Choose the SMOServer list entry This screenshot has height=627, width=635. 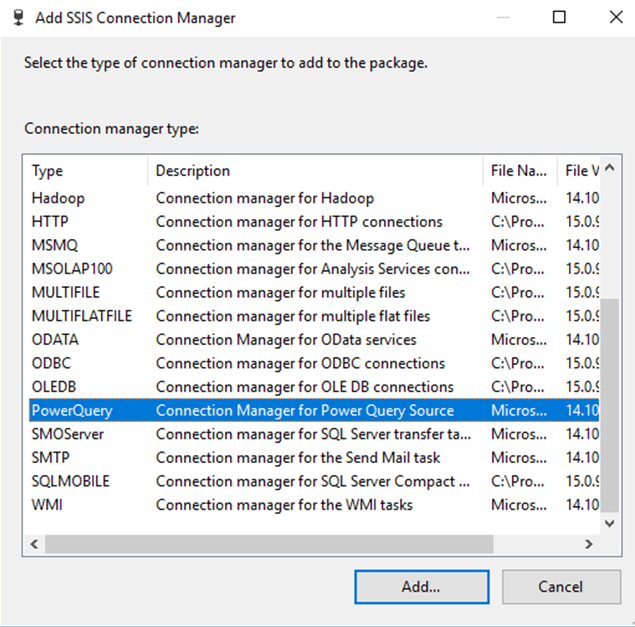(67, 434)
